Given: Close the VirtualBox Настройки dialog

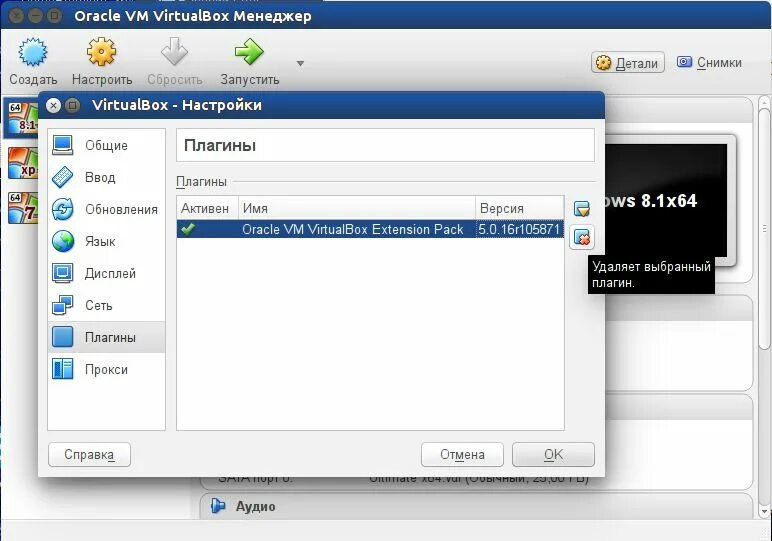Looking at the screenshot, I should [53, 105].
